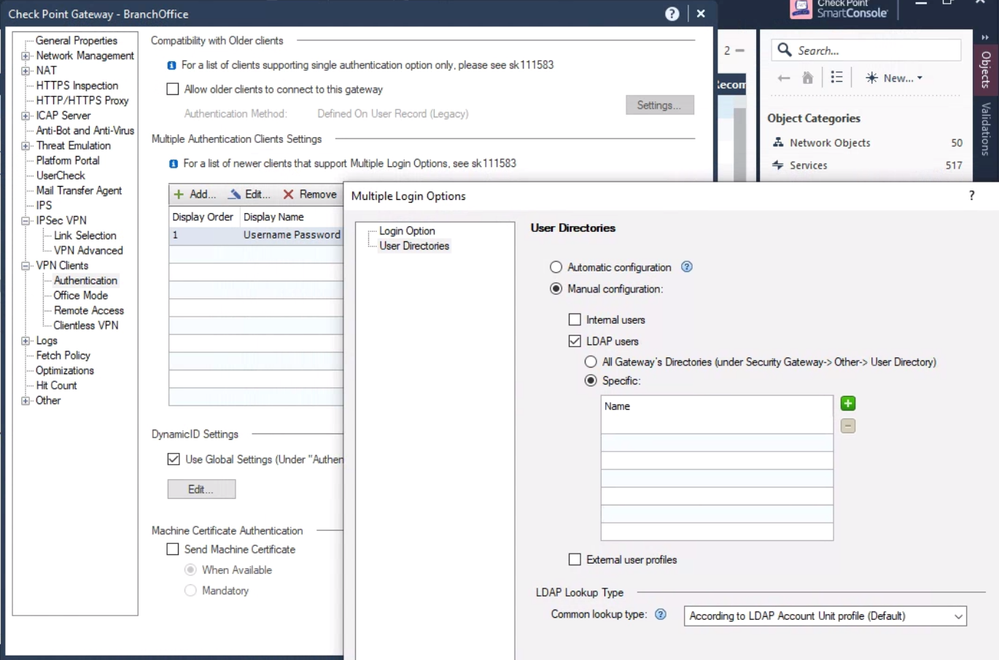Select Manual configuration radio
Image resolution: width=999 pixels, height=660 pixels.
(556, 289)
